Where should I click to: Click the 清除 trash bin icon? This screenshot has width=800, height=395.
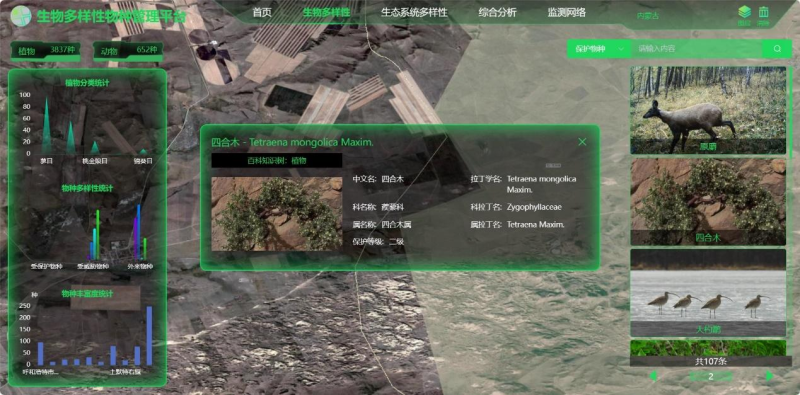click(x=763, y=12)
